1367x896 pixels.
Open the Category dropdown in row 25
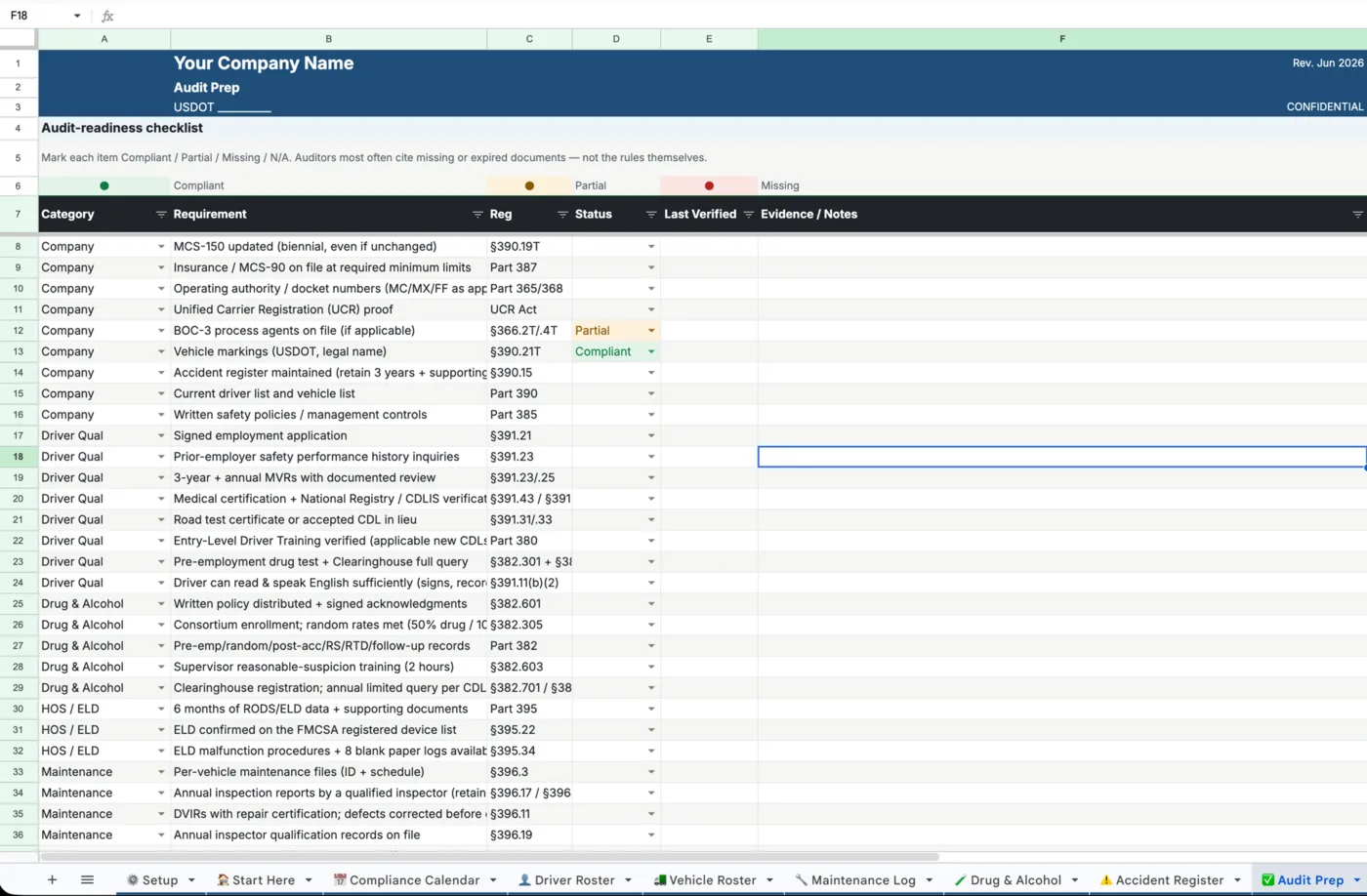tap(161, 604)
